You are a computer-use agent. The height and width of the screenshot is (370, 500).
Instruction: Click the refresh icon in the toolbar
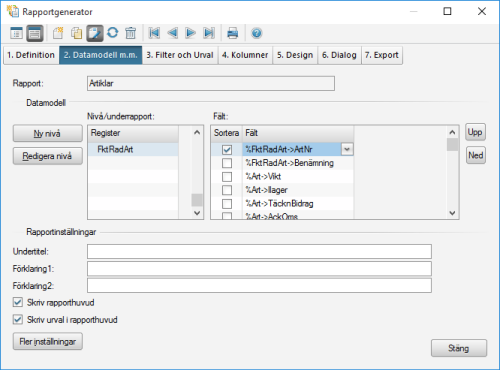coord(113,33)
